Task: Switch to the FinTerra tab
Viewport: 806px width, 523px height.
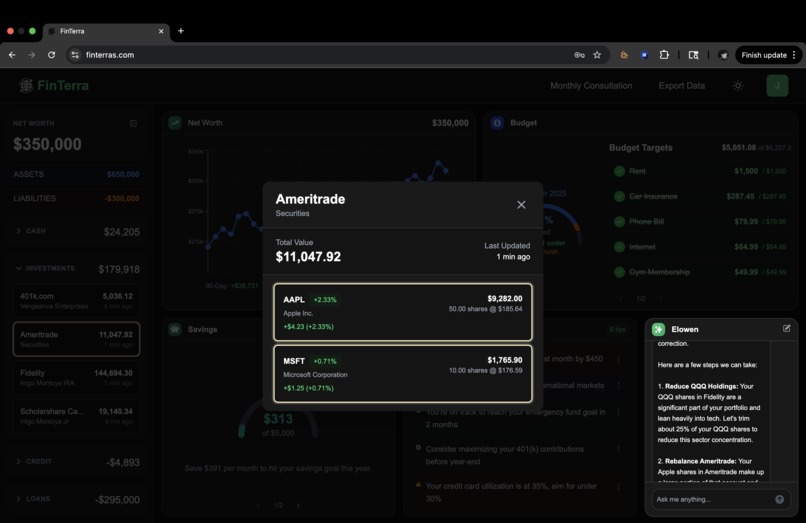Action: 106,31
